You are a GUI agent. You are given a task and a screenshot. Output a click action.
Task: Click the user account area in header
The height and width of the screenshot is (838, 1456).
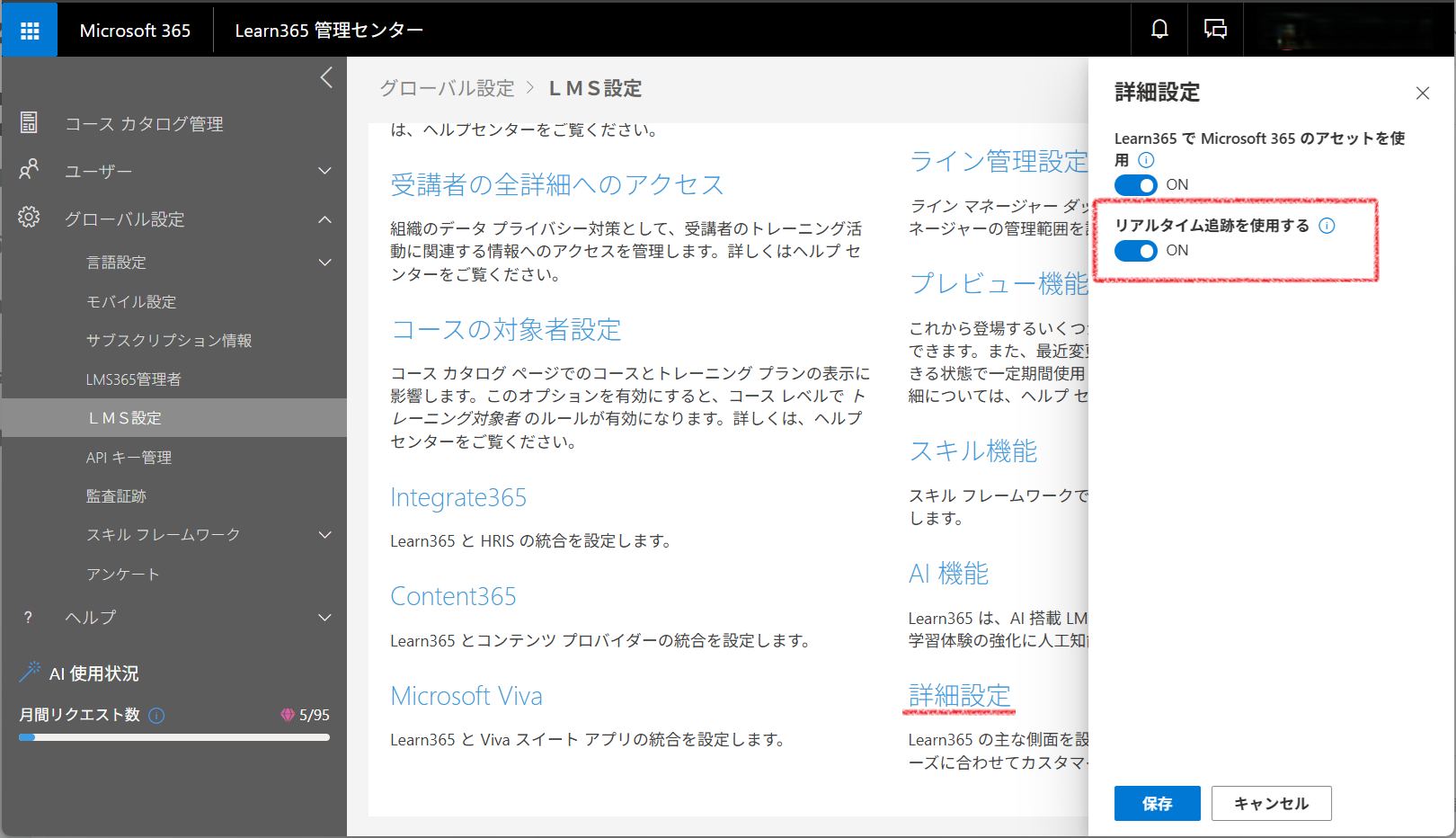pyautogui.click(x=1348, y=30)
